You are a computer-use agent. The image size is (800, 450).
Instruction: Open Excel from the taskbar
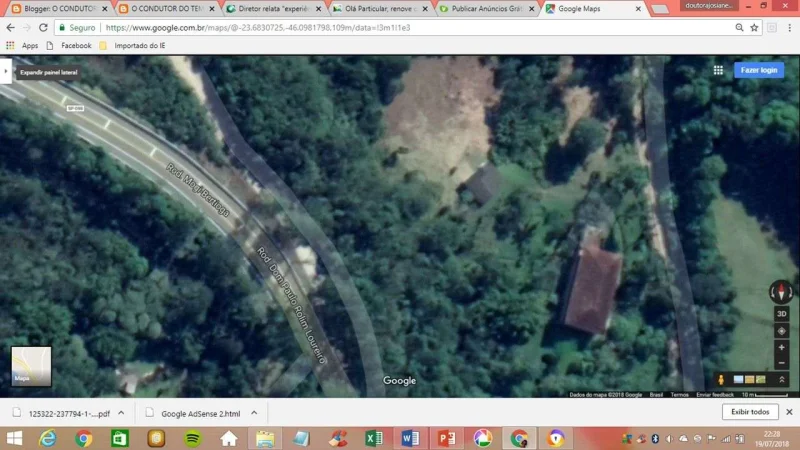point(374,438)
